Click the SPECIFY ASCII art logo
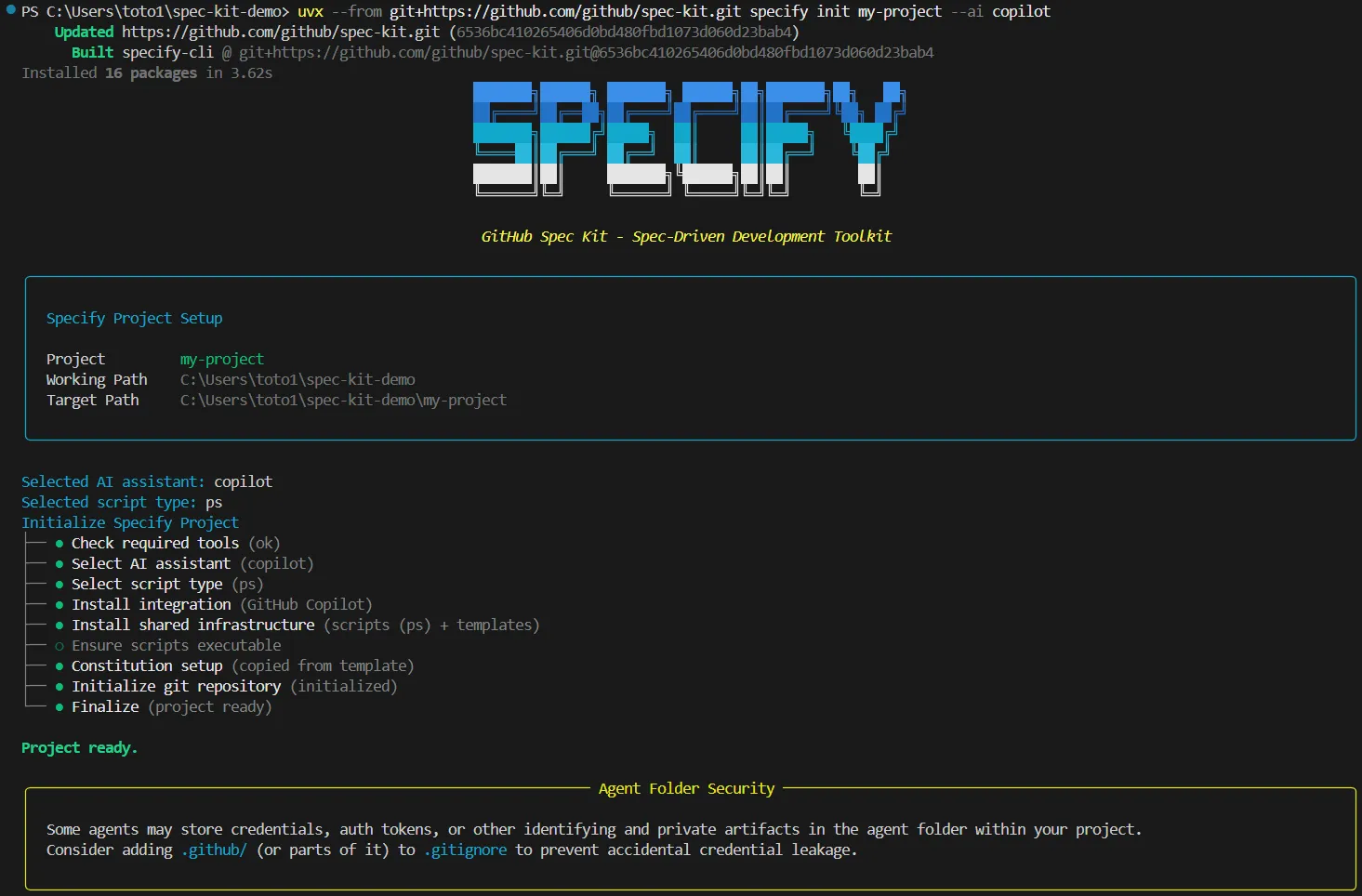This screenshot has height=896, width=1362. pyautogui.click(x=688, y=139)
